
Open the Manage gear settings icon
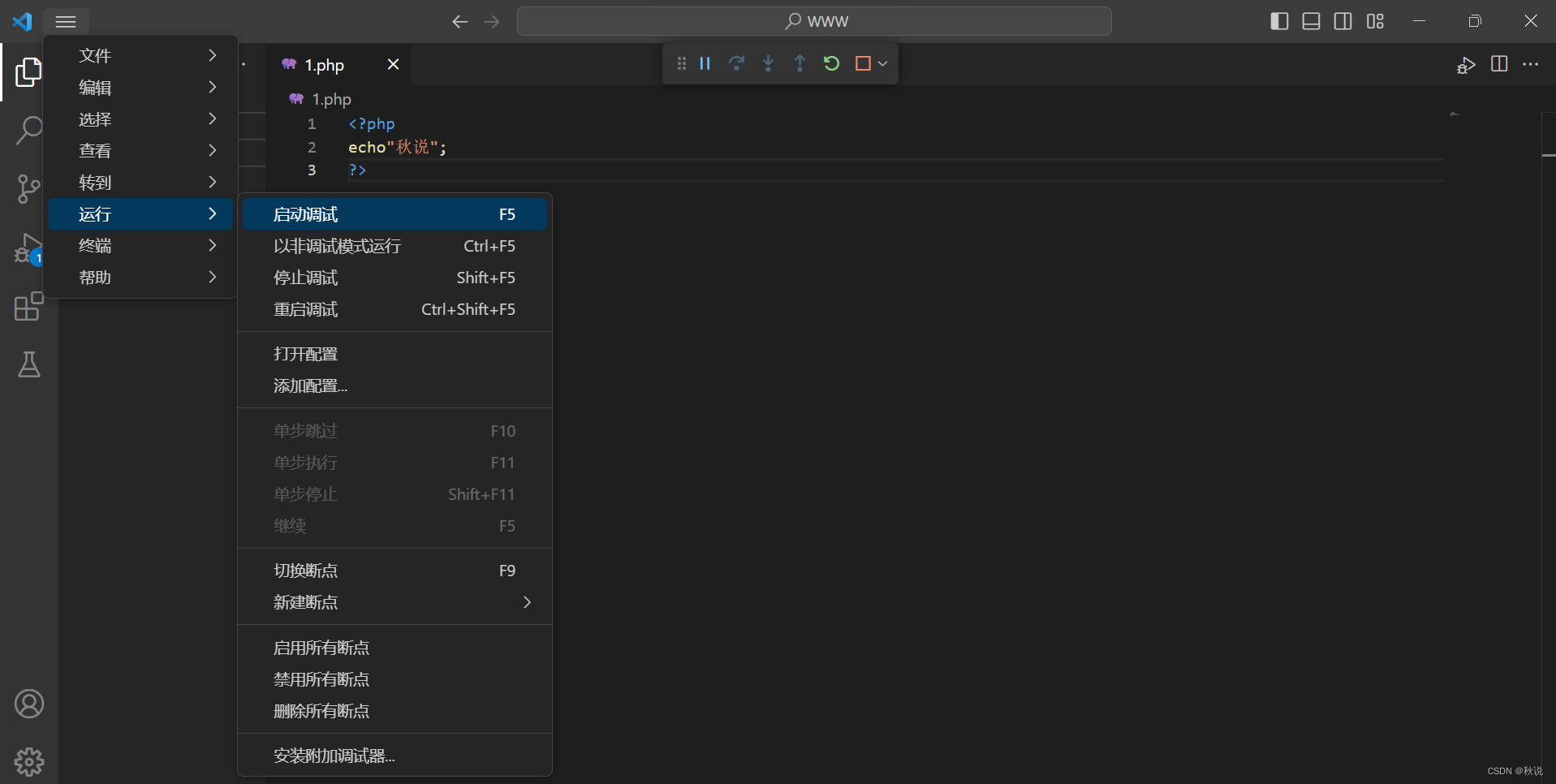(x=28, y=761)
